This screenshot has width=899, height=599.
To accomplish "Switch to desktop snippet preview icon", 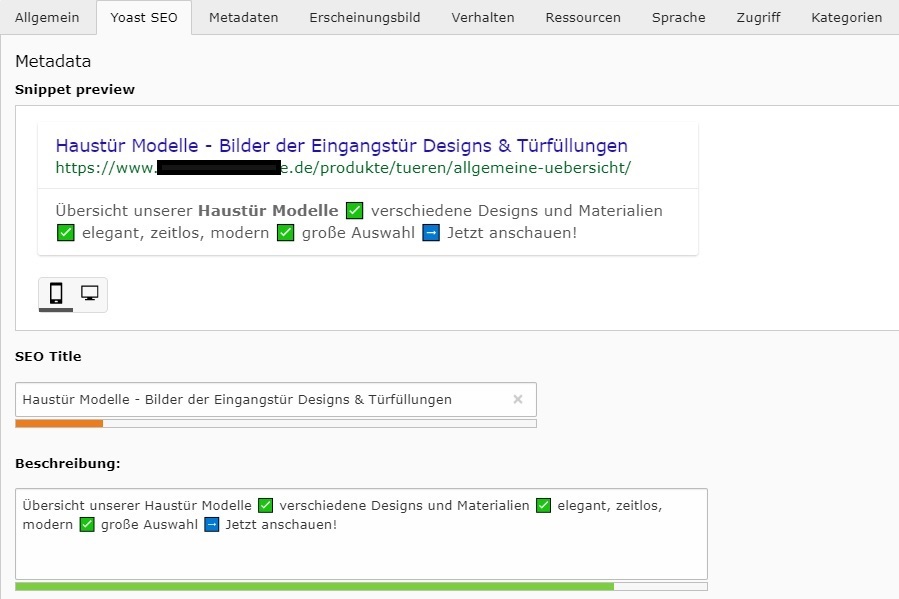I will 90,293.
